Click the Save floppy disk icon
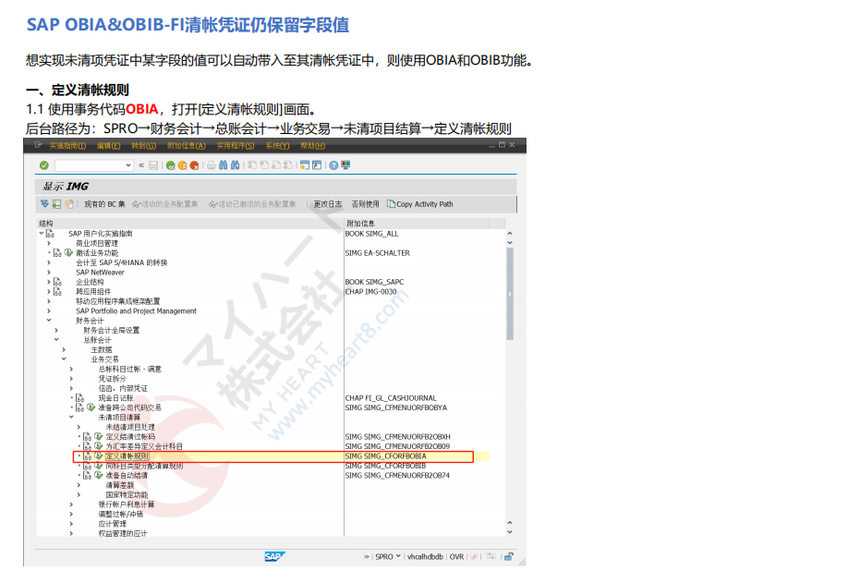 pyautogui.click(x=154, y=165)
